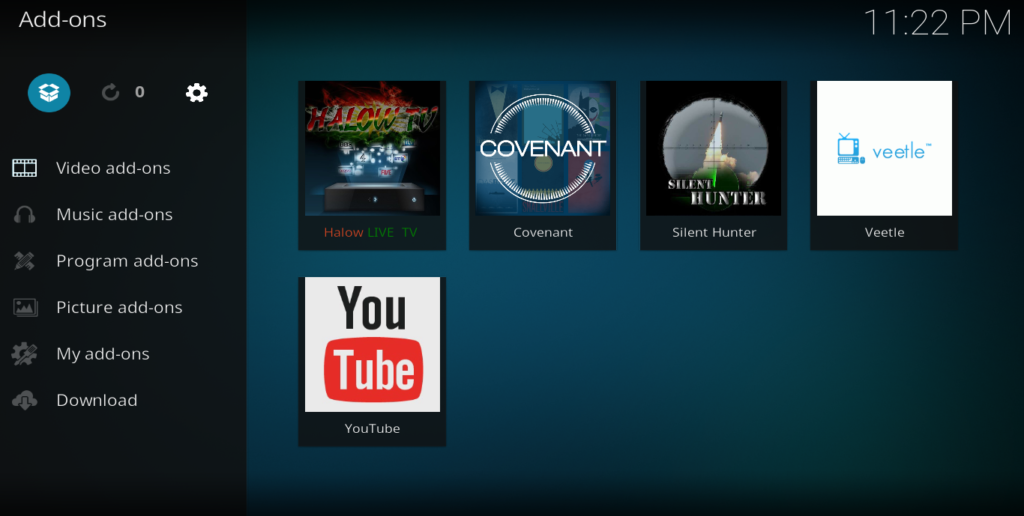Click the Music add-ons headphones icon

pyautogui.click(x=25, y=214)
